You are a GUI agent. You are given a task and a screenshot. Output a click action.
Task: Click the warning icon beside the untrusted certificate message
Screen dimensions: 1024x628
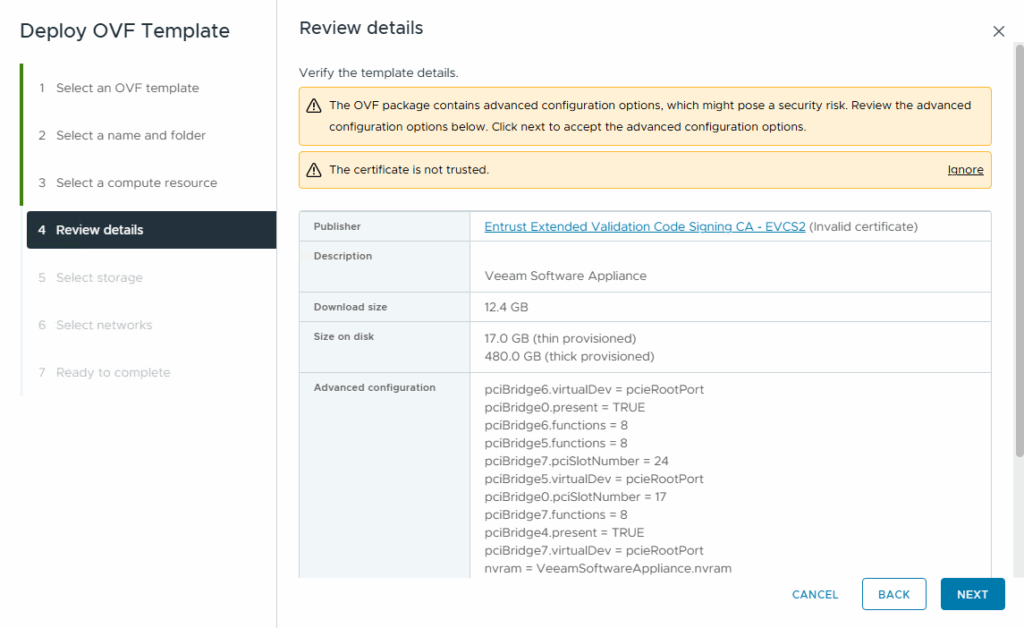tap(314, 170)
